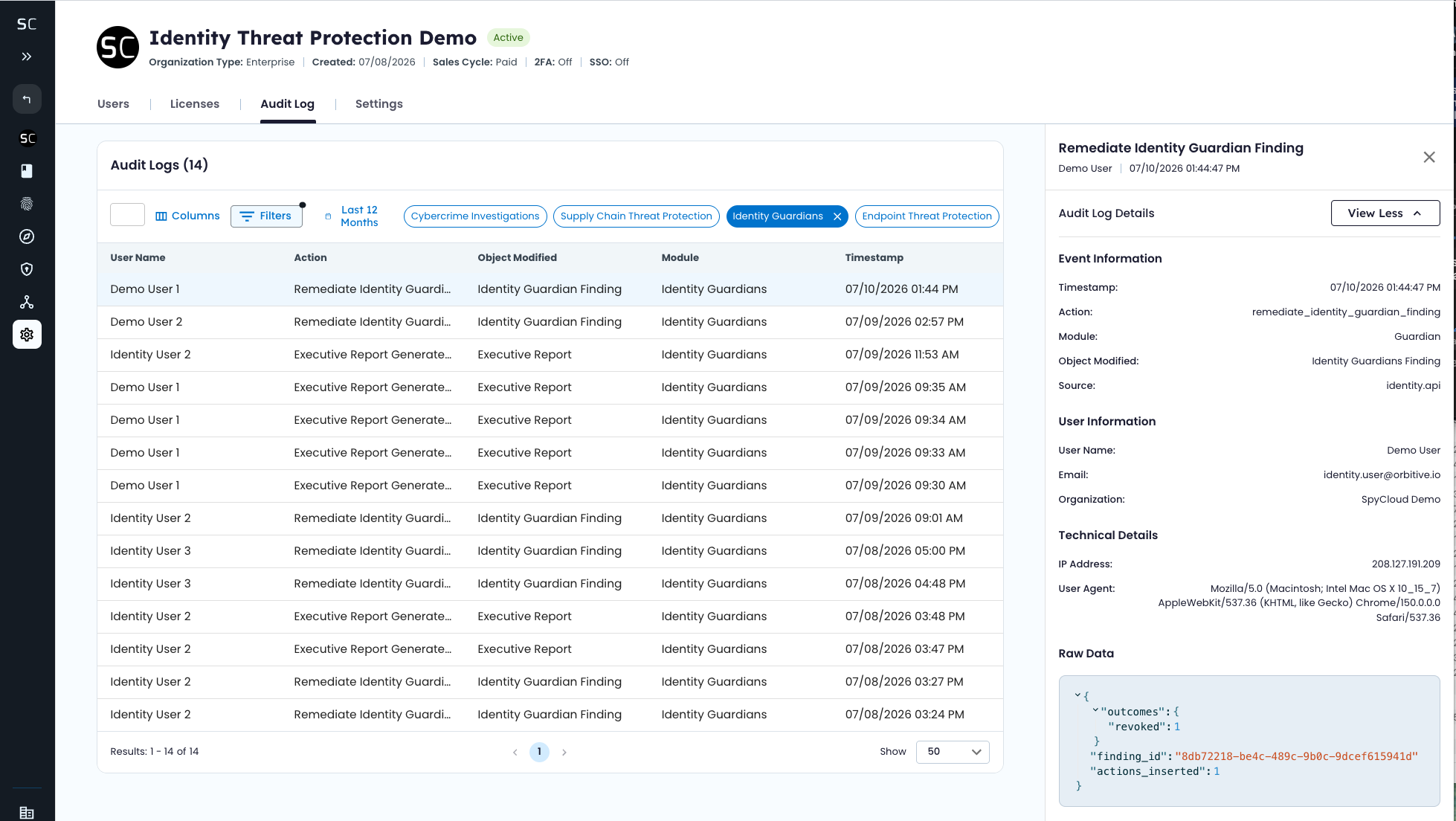Filter by Supply Chain Threat Protection
Image resolution: width=1456 pixels, height=821 pixels.
tap(637, 216)
